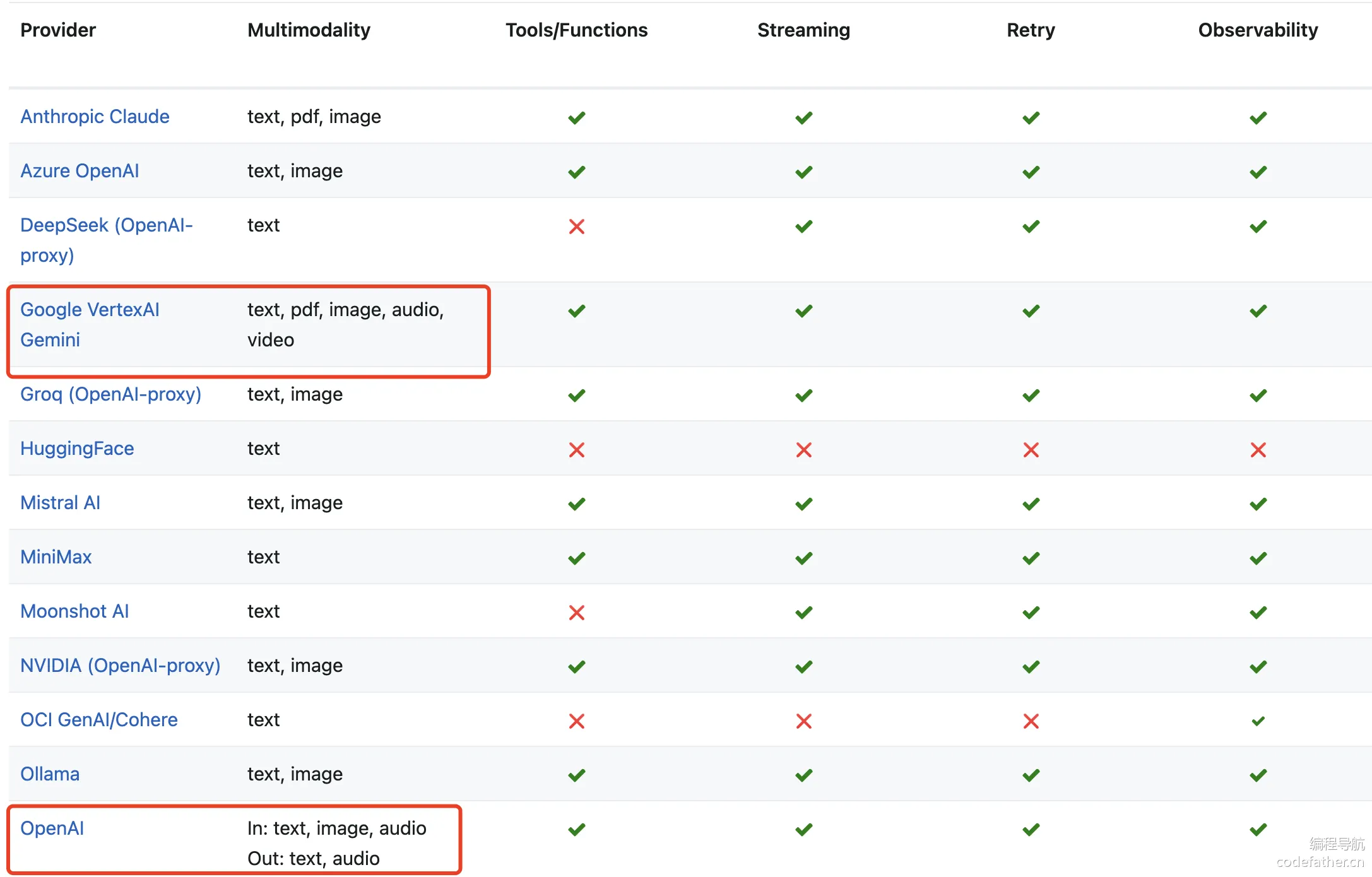Select the 'Out: text, audio' text
The image size is (1372, 877).
pyautogui.click(x=314, y=859)
